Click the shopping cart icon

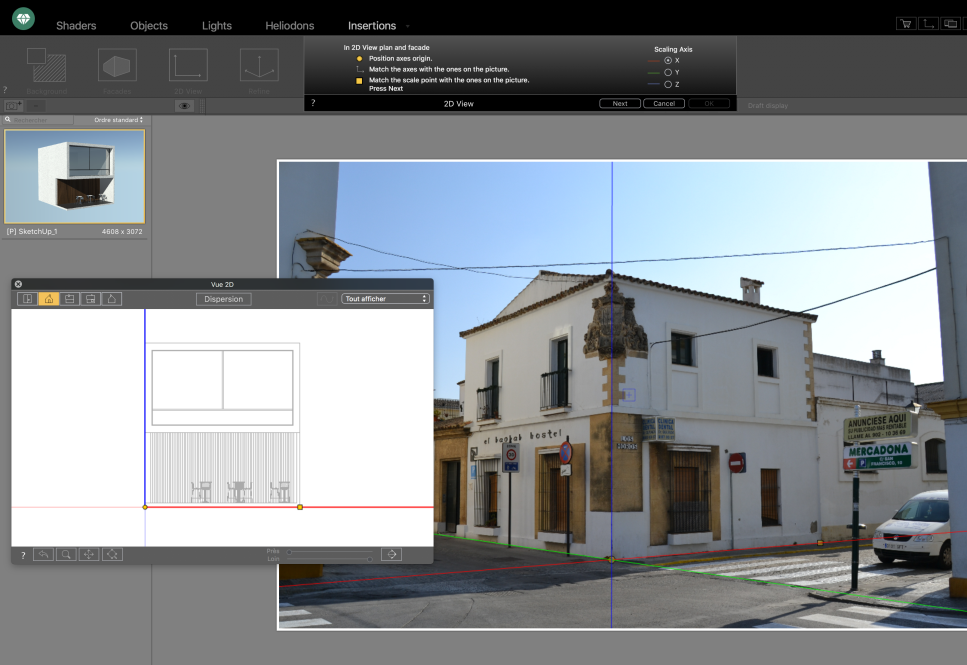click(905, 23)
